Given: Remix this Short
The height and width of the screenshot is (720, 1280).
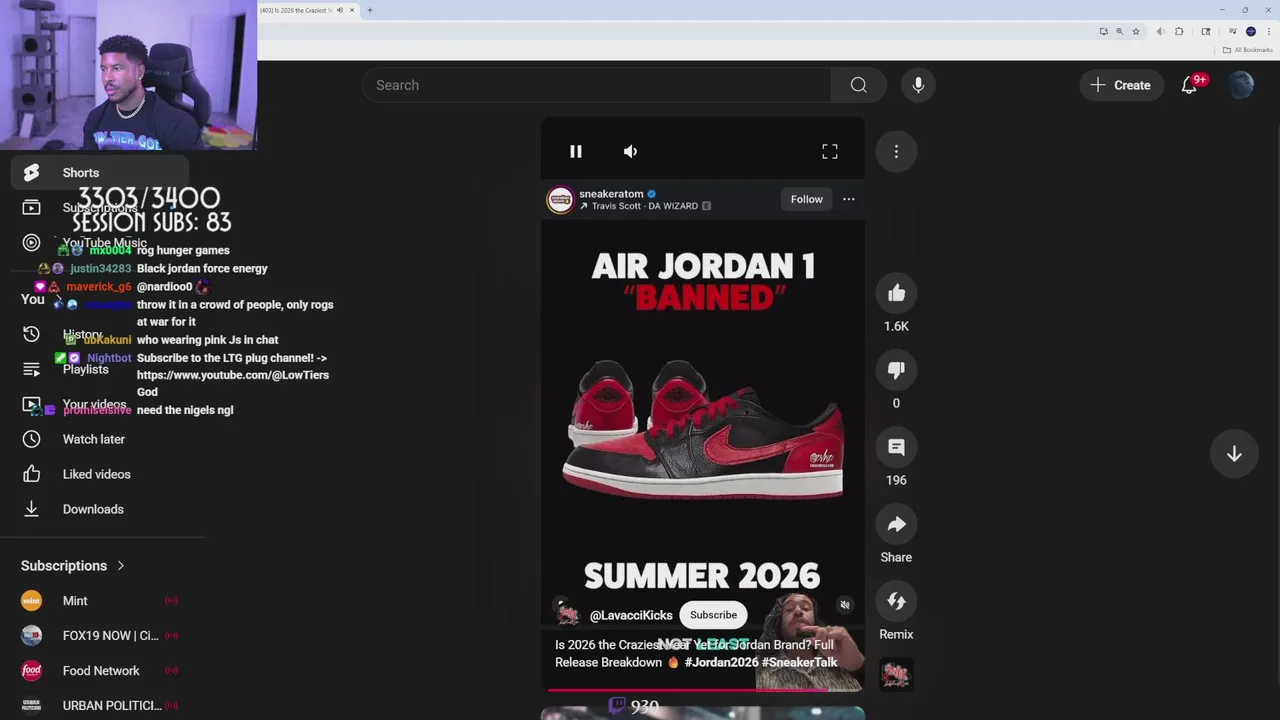Looking at the screenshot, I should 896,601.
